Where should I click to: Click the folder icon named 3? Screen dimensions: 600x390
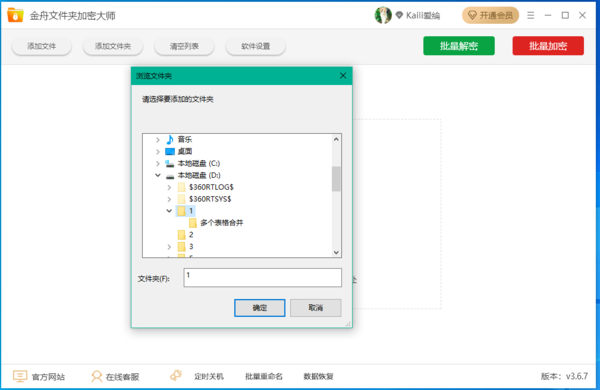tap(182, 246)
